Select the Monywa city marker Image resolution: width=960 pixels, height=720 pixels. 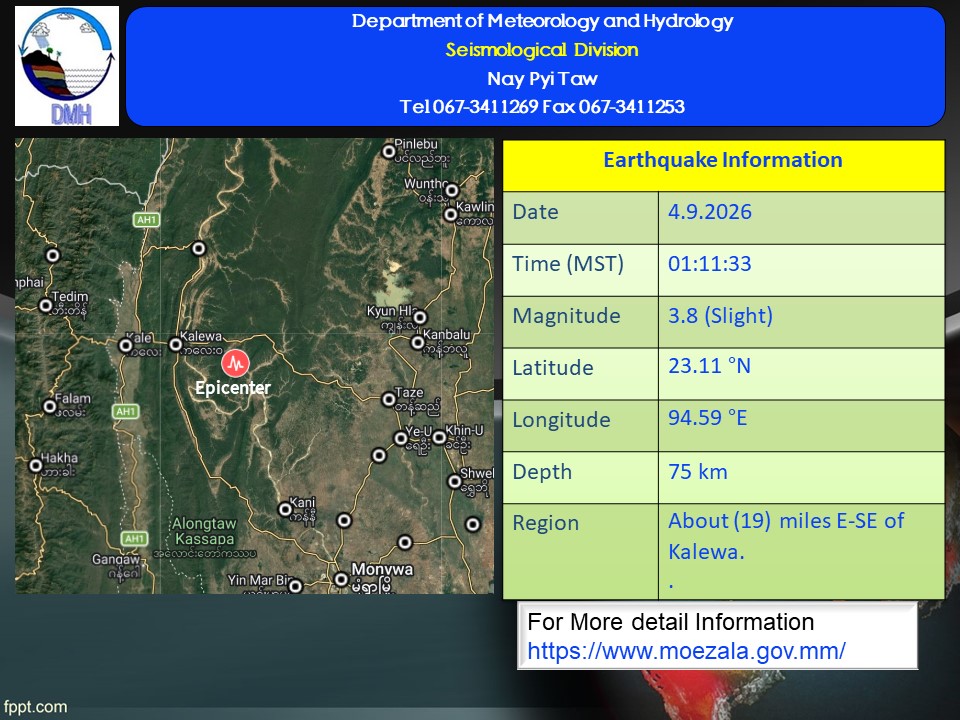point(341,579)
